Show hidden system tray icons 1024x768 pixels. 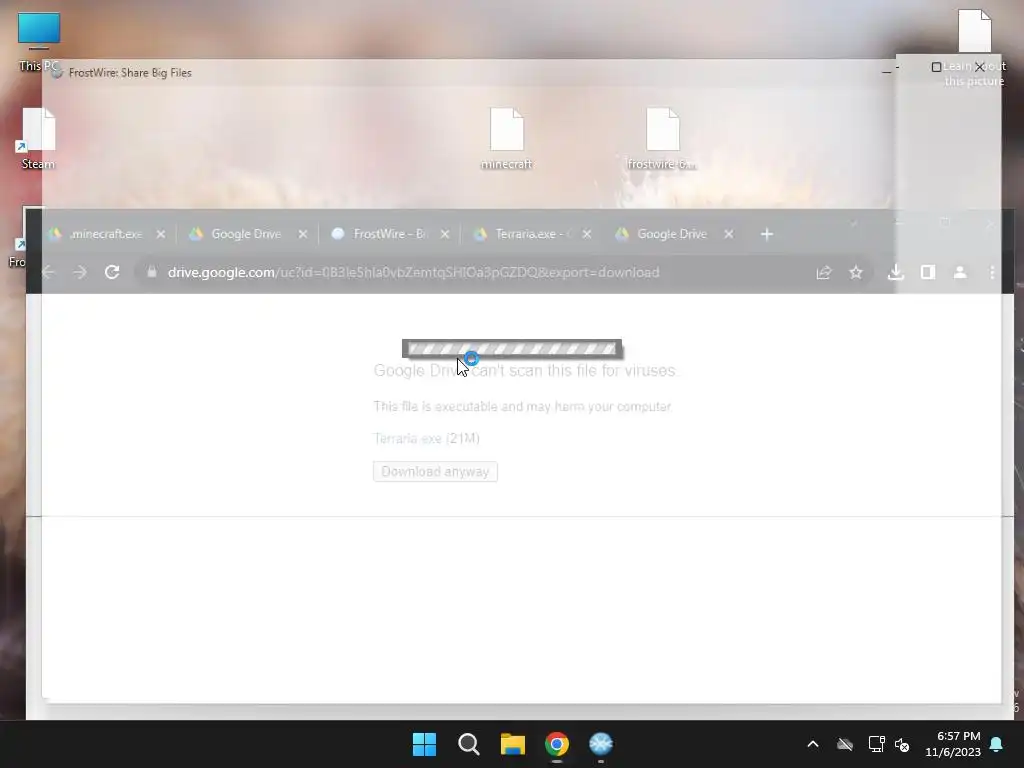pyautogui.click(x=813, y=744)
